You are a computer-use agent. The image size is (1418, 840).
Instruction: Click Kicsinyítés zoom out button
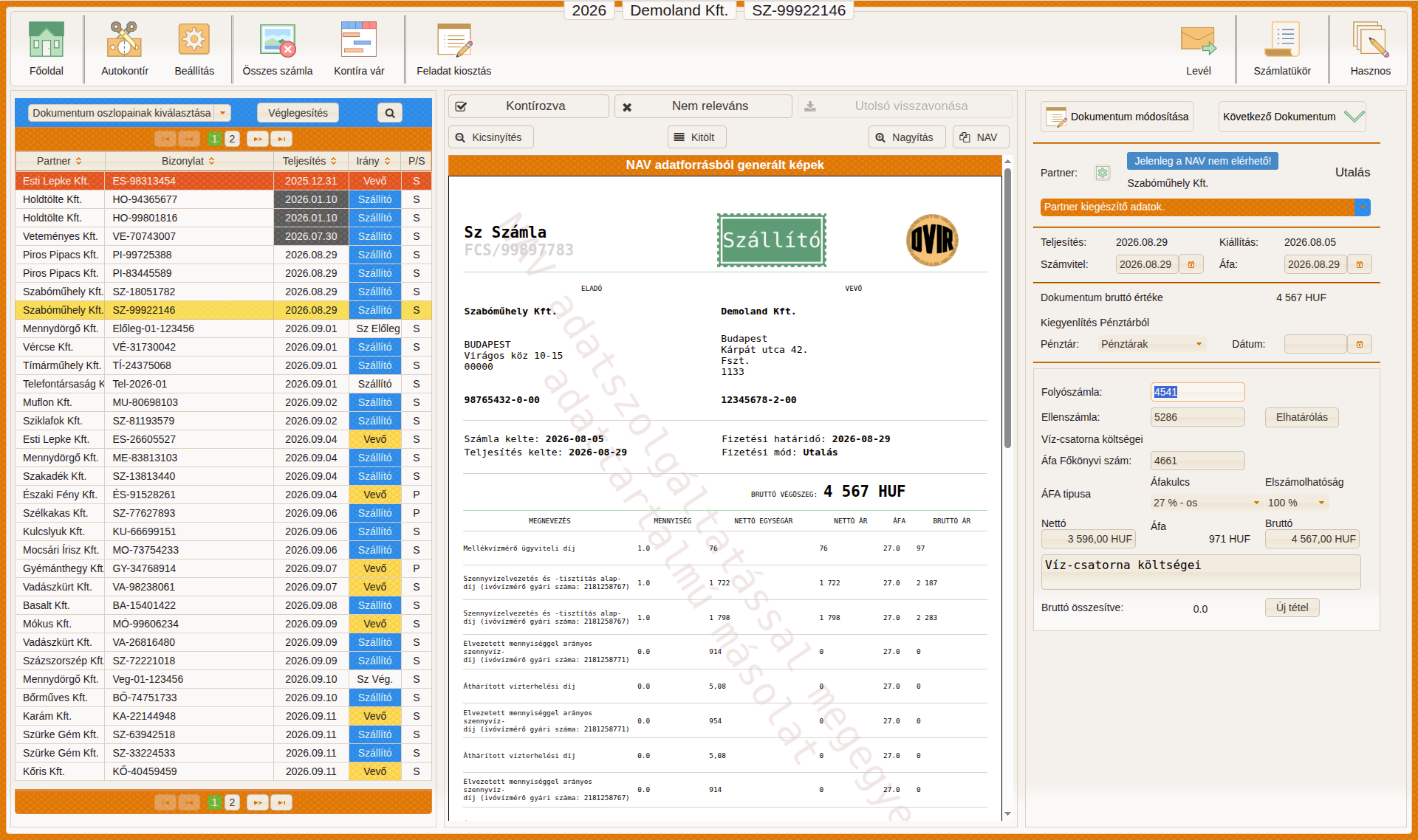click(x=491, y=137)
